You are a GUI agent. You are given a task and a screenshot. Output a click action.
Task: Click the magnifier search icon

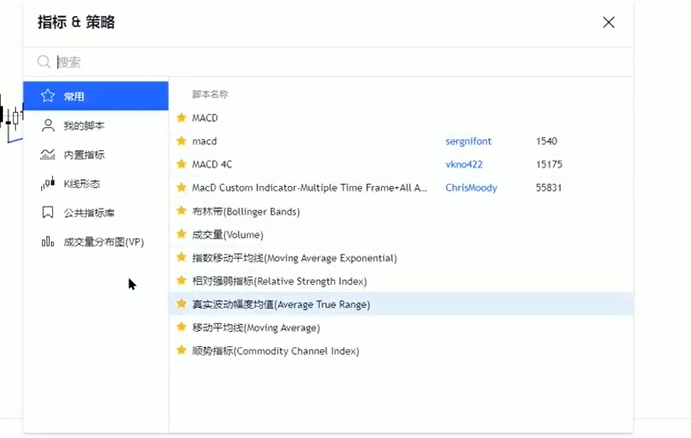point(44,62)
